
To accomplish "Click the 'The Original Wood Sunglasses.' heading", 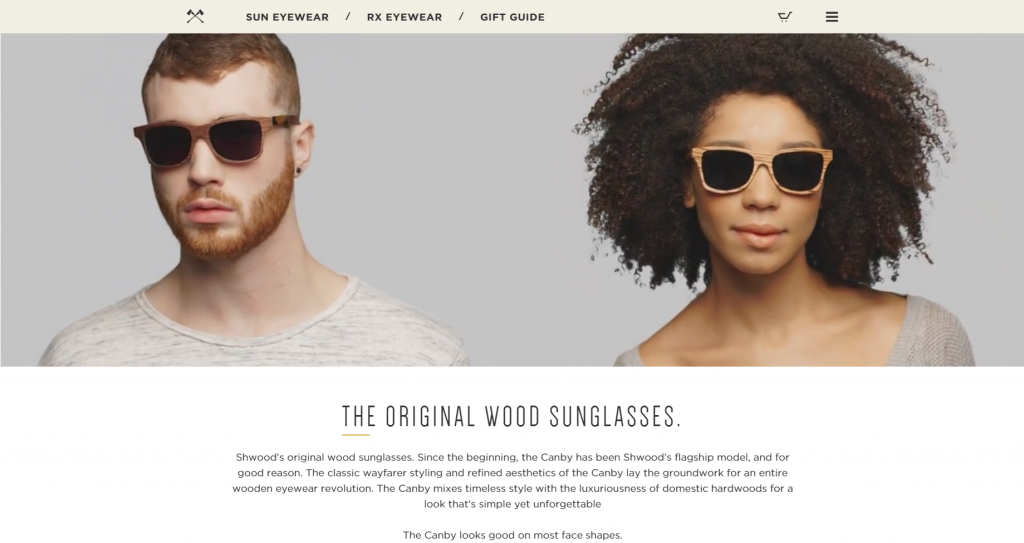I will pyautogui.click(x=512, y=416).
